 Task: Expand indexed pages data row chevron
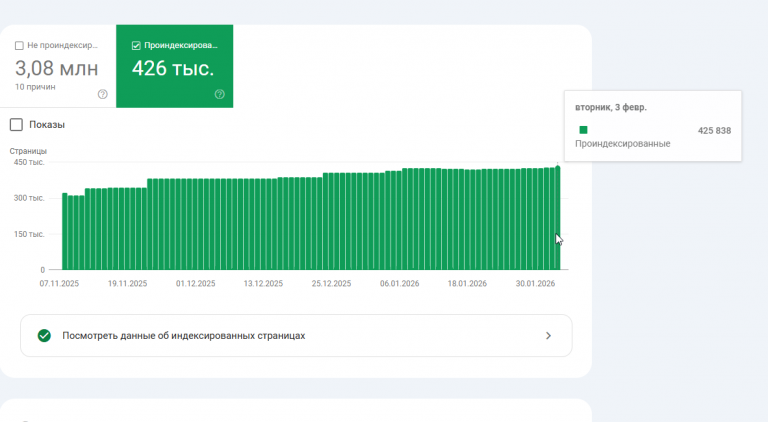click(548, 336)
